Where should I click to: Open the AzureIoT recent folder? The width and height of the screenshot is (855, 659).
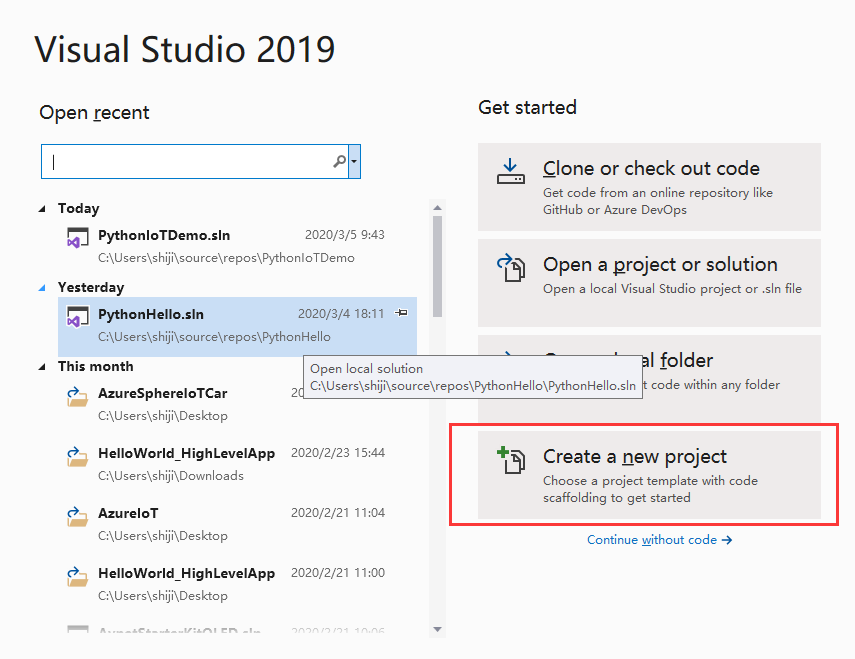[x=238, y=524]
